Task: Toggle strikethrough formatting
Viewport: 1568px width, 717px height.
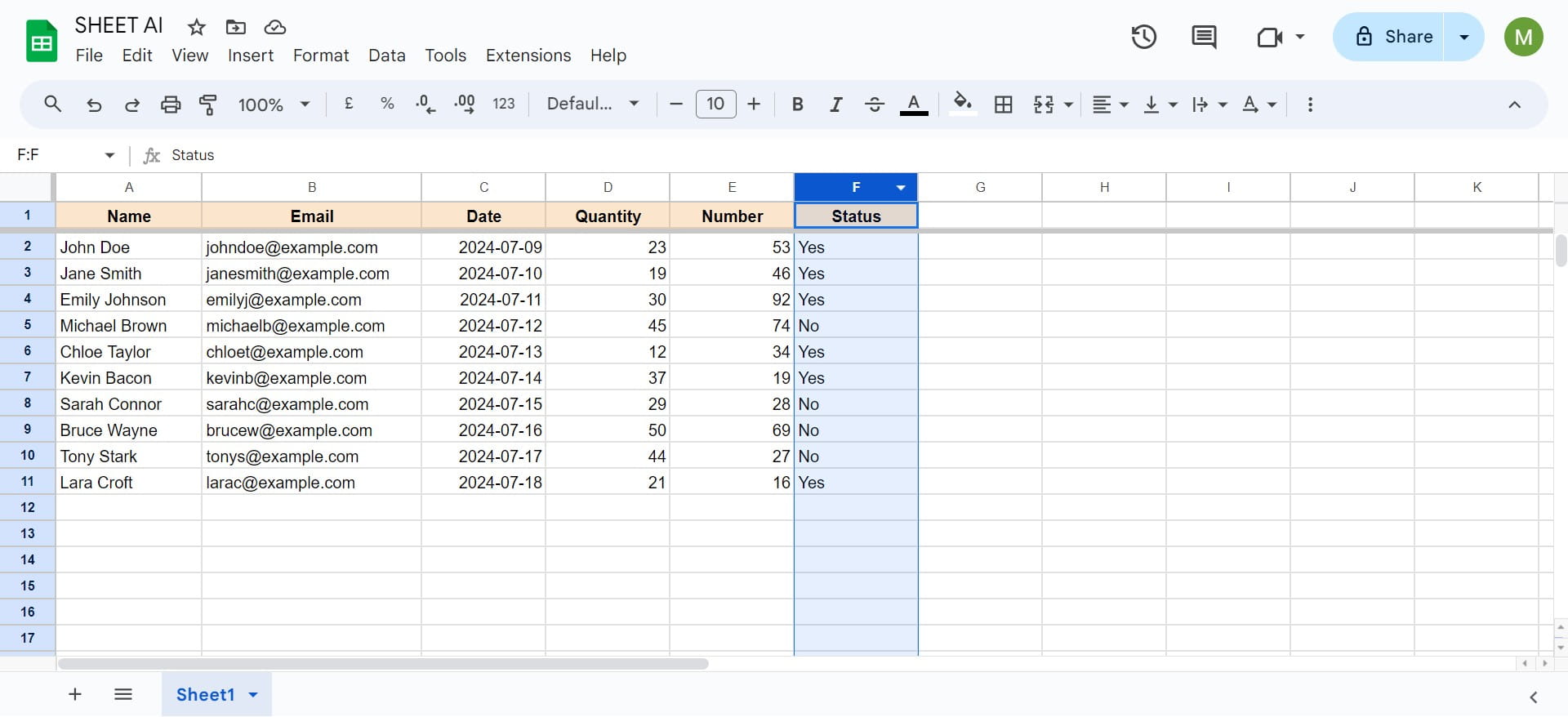Action: point(874,105)
